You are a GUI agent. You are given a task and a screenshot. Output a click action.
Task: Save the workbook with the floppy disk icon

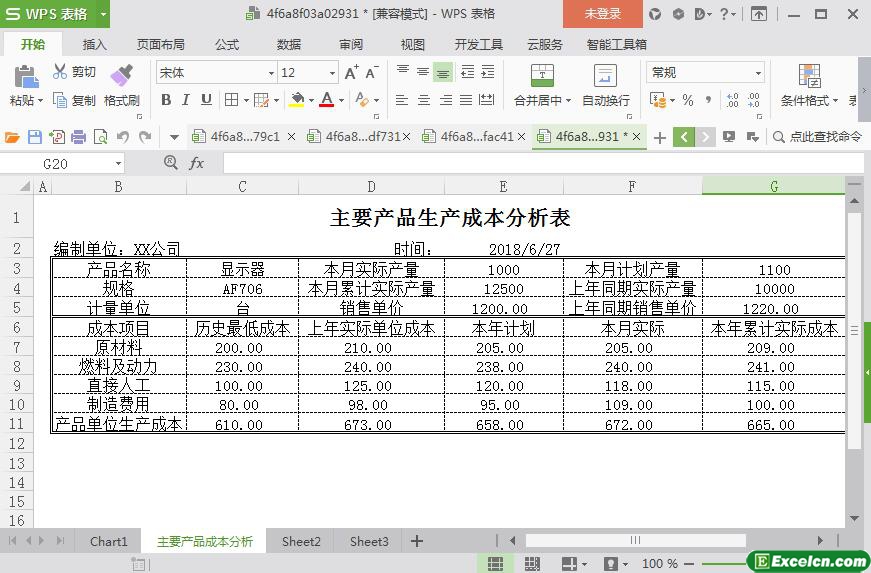click(x=34, y=137)
